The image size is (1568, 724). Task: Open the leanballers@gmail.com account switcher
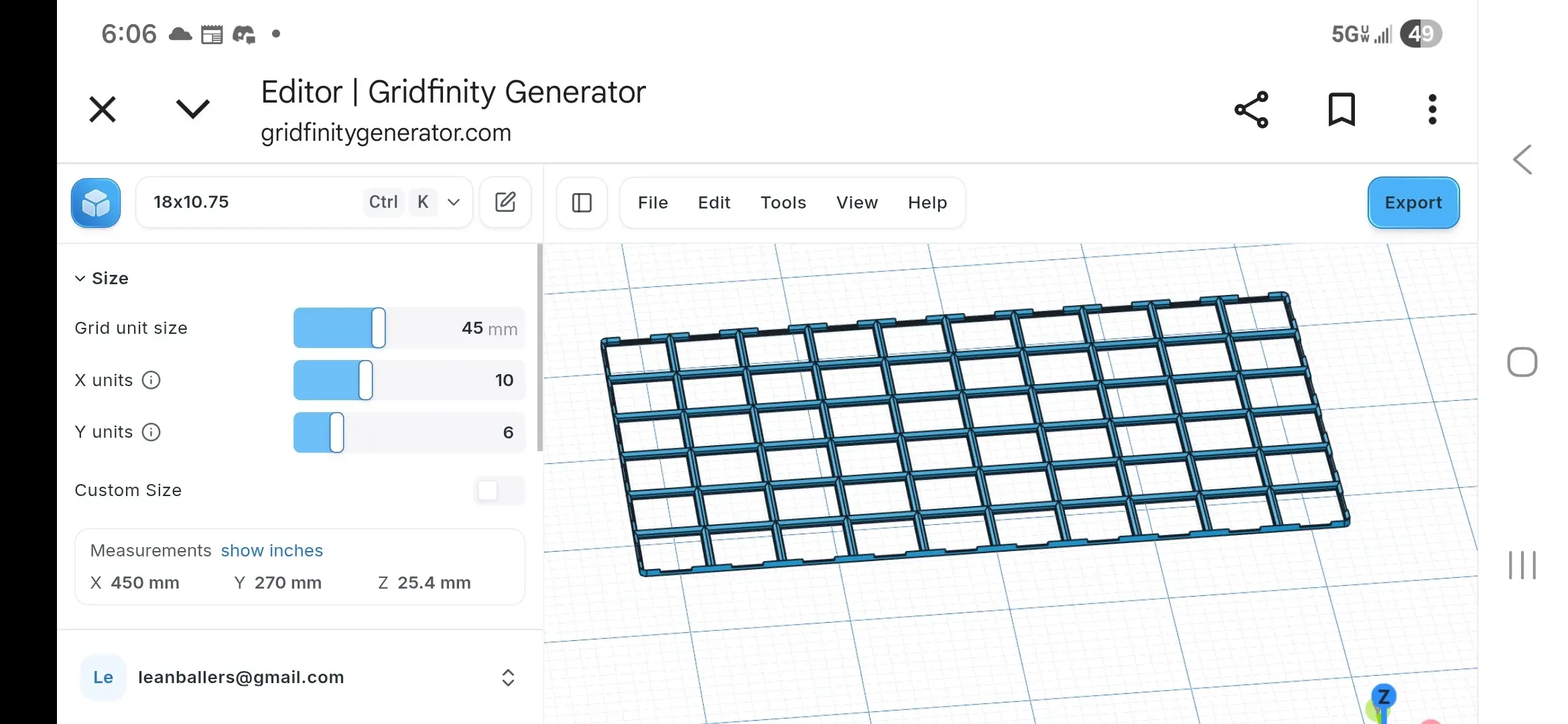pyautogui.click(x=300, y=678)
